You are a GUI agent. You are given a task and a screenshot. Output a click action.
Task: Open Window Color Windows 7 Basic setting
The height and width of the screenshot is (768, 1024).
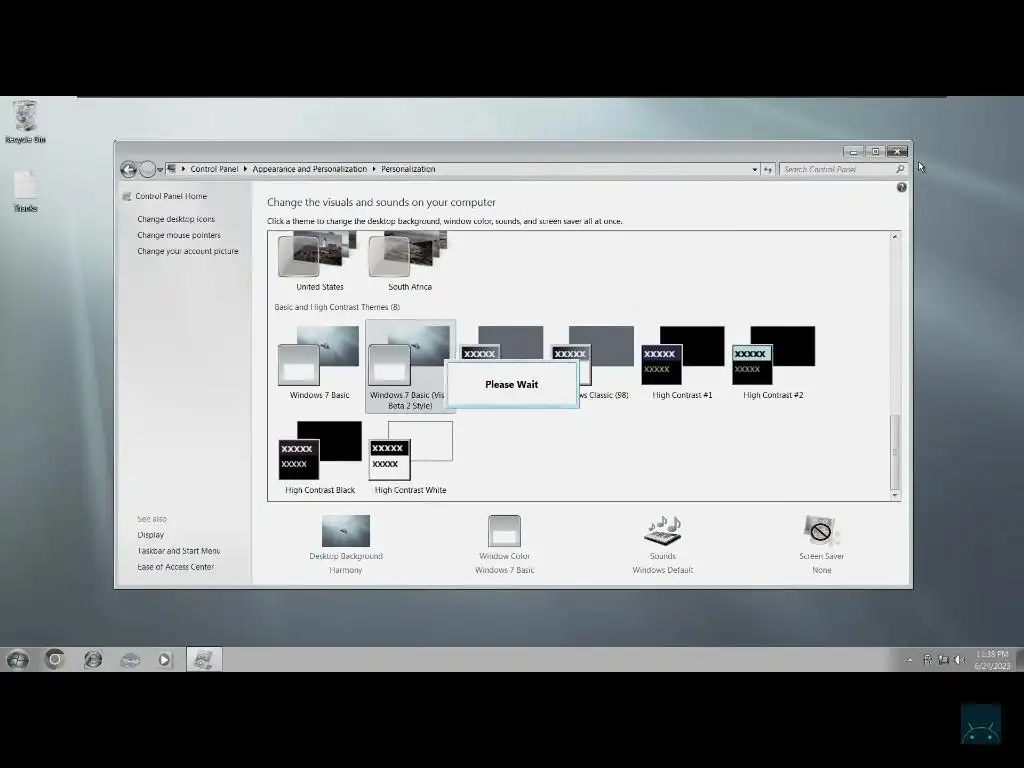tap(504, 545)
